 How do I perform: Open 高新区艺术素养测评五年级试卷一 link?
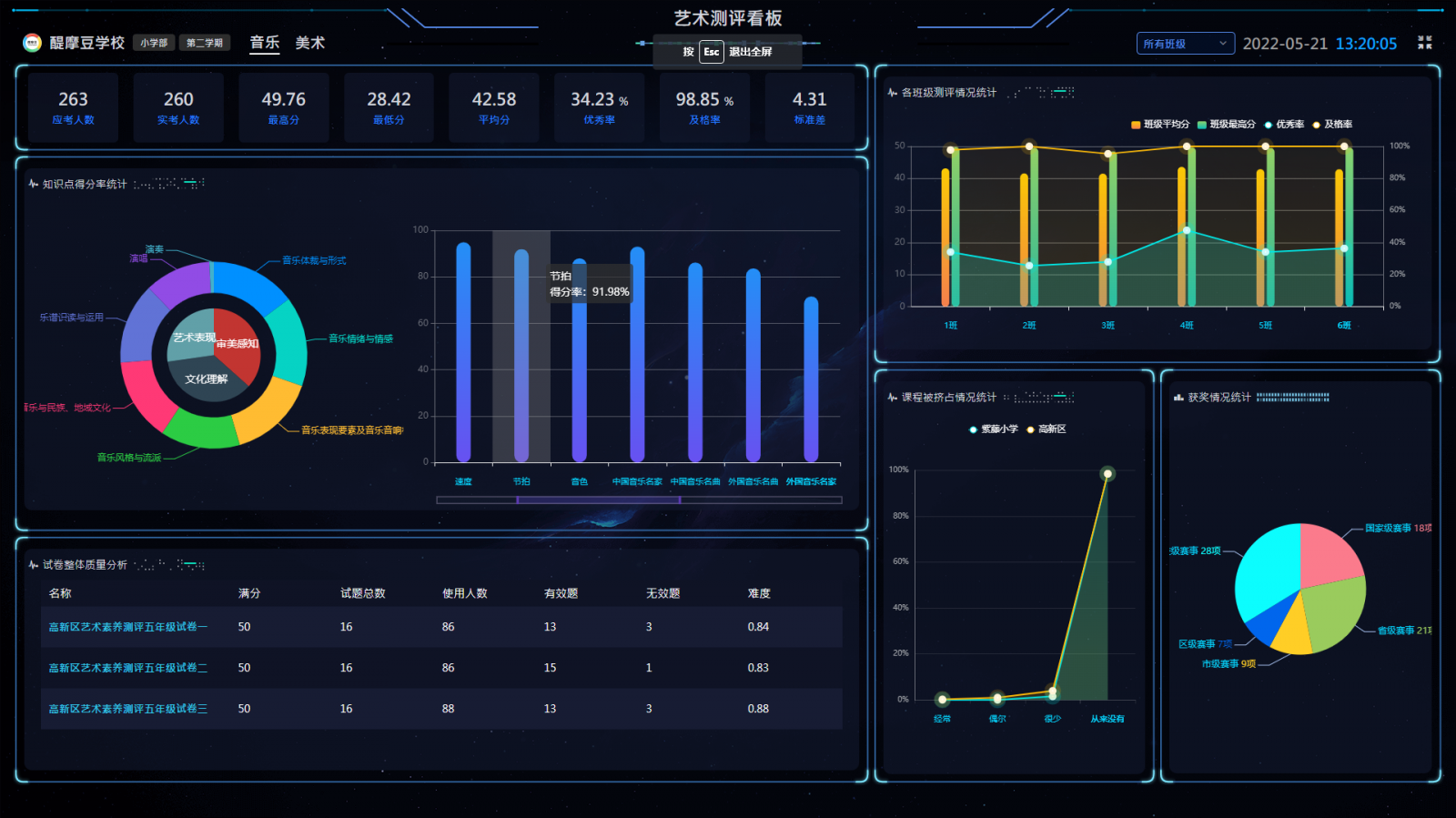[127, 627]
